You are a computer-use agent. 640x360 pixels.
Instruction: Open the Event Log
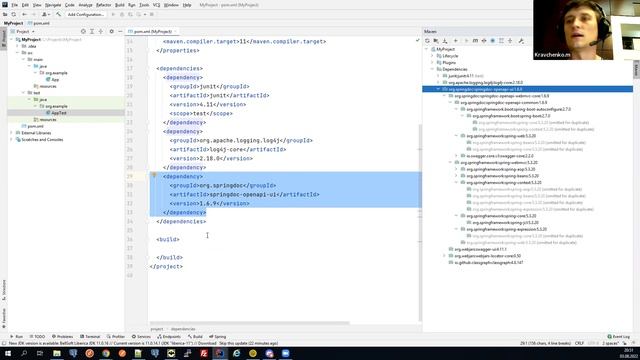(x=619, y=337)
